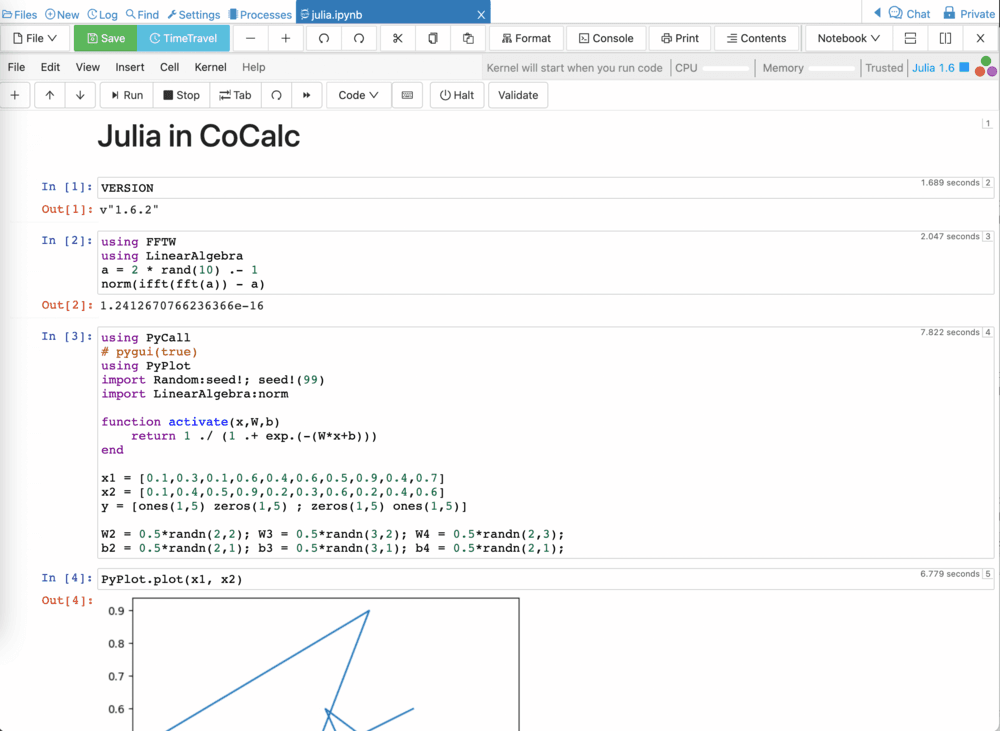Click the cut scissors icon
Image resolution: width=1000 pixels, height=731 pixels.
pos(397,38)
